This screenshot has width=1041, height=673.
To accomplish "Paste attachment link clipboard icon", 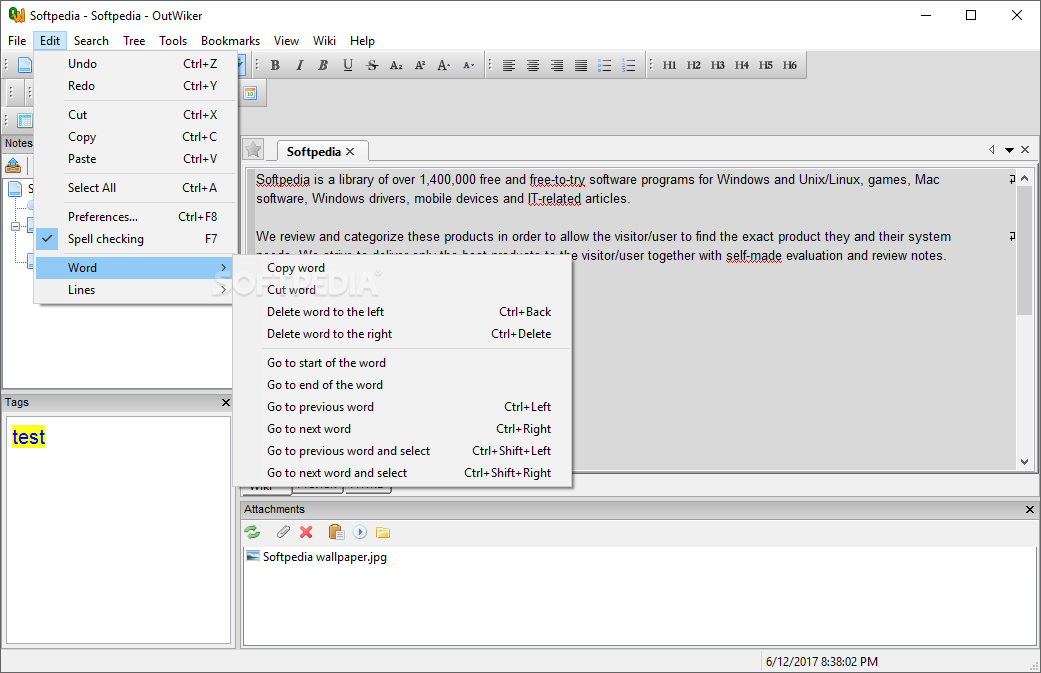I will pos(336,532).
